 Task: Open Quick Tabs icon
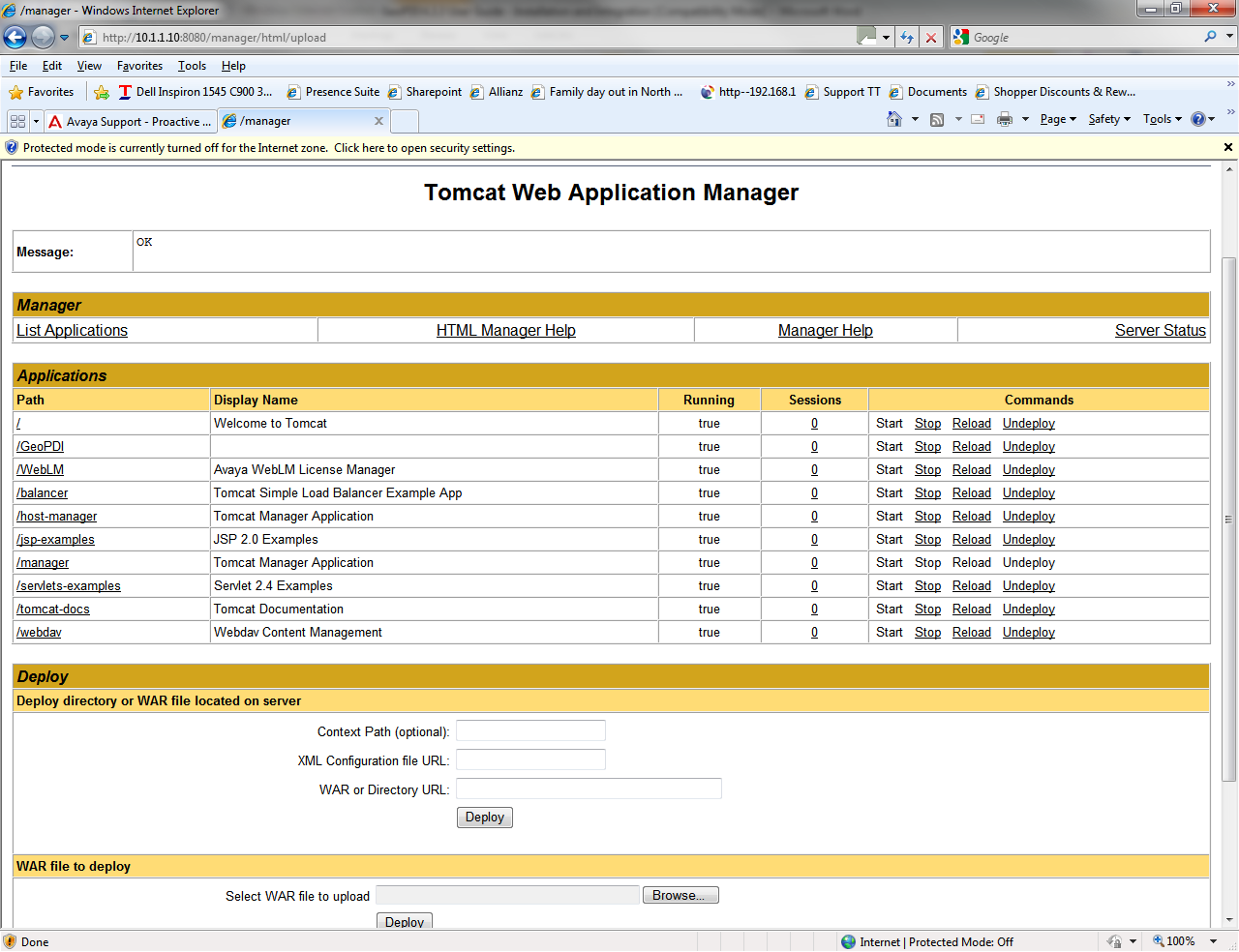click(17, 121)
